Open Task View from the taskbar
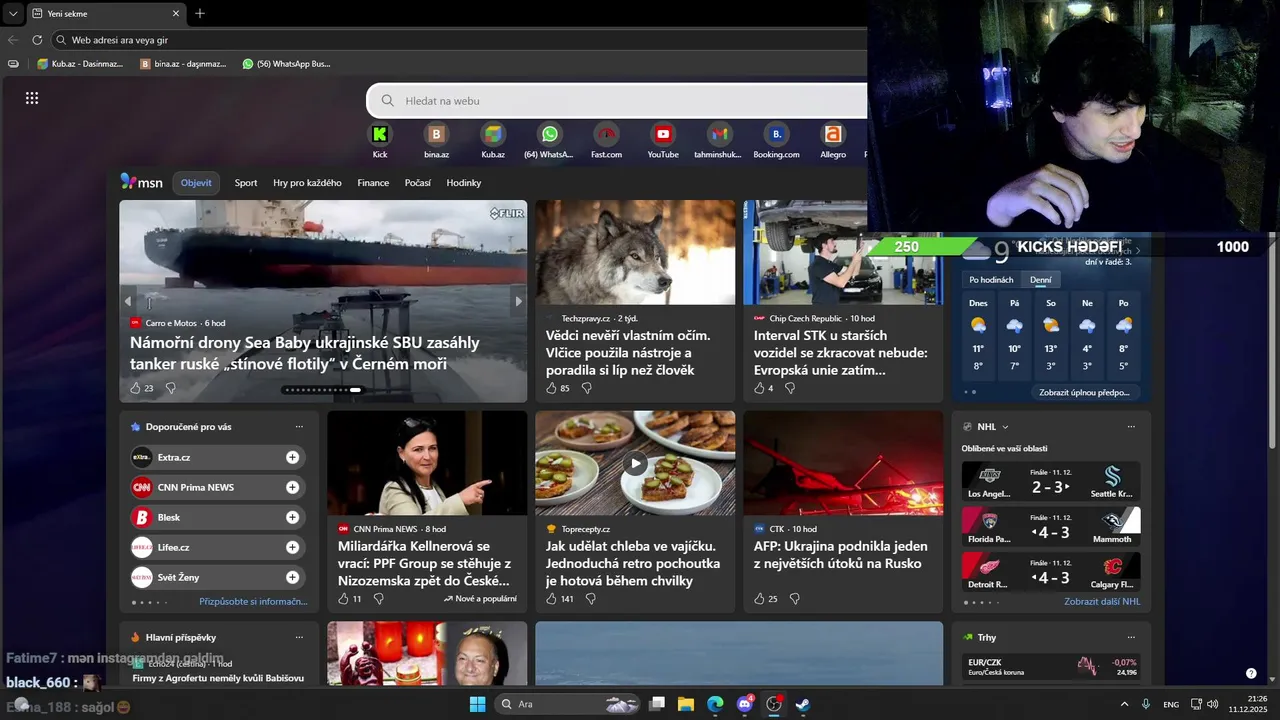The image size is (1280, 720). tap(657, 704)
